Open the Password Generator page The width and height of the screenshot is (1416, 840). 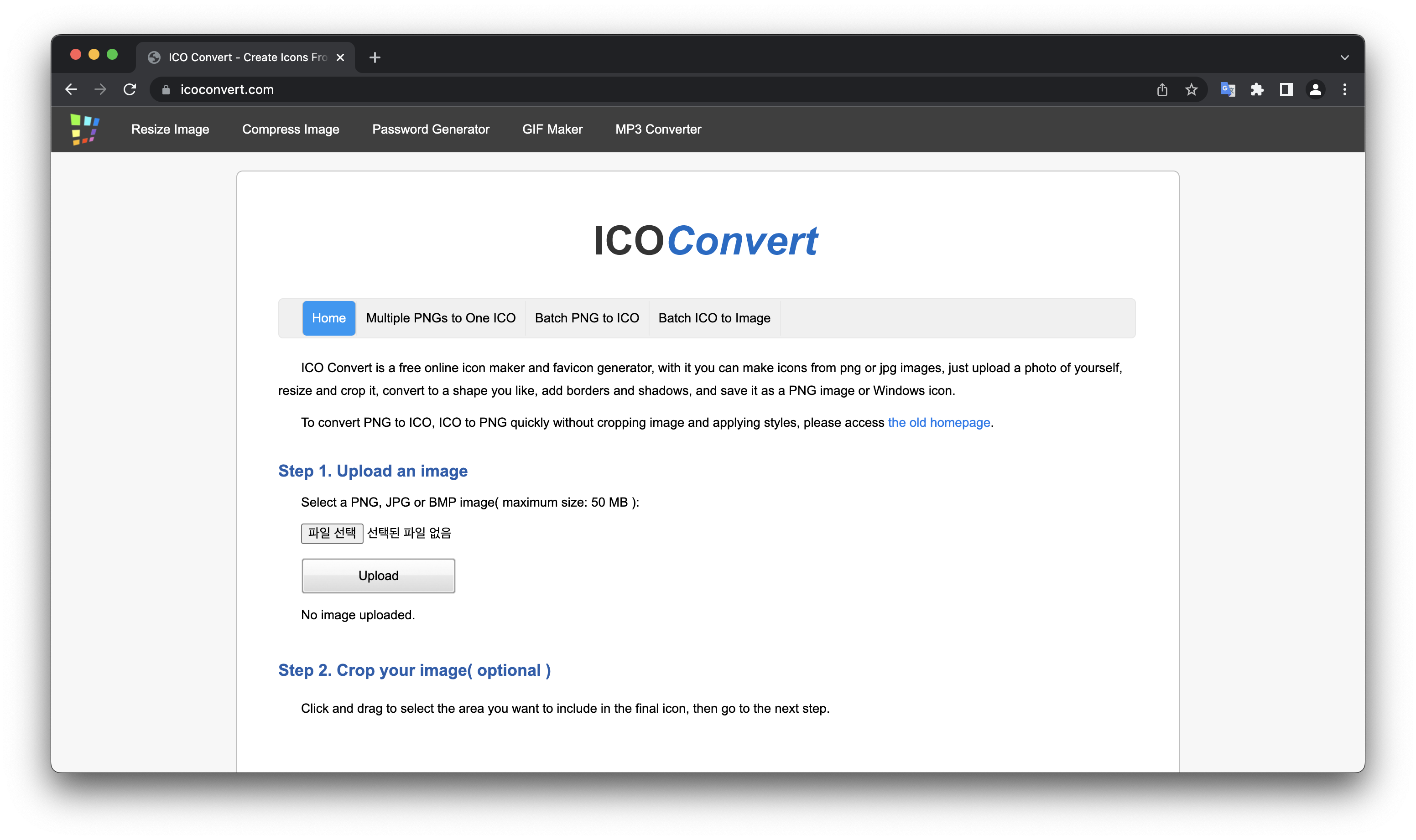point(431,129)
